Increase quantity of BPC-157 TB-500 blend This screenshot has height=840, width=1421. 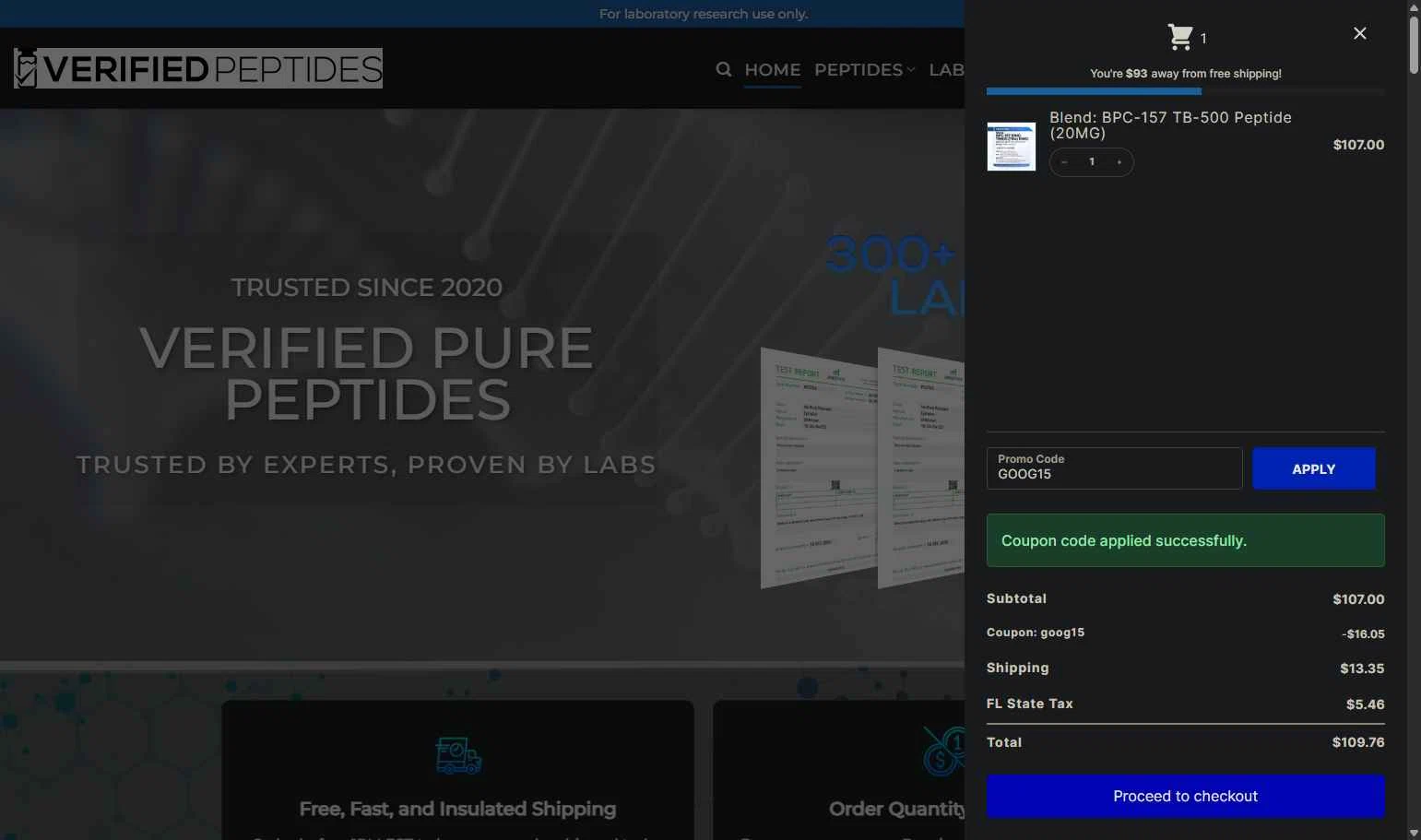click(1119, 162)
